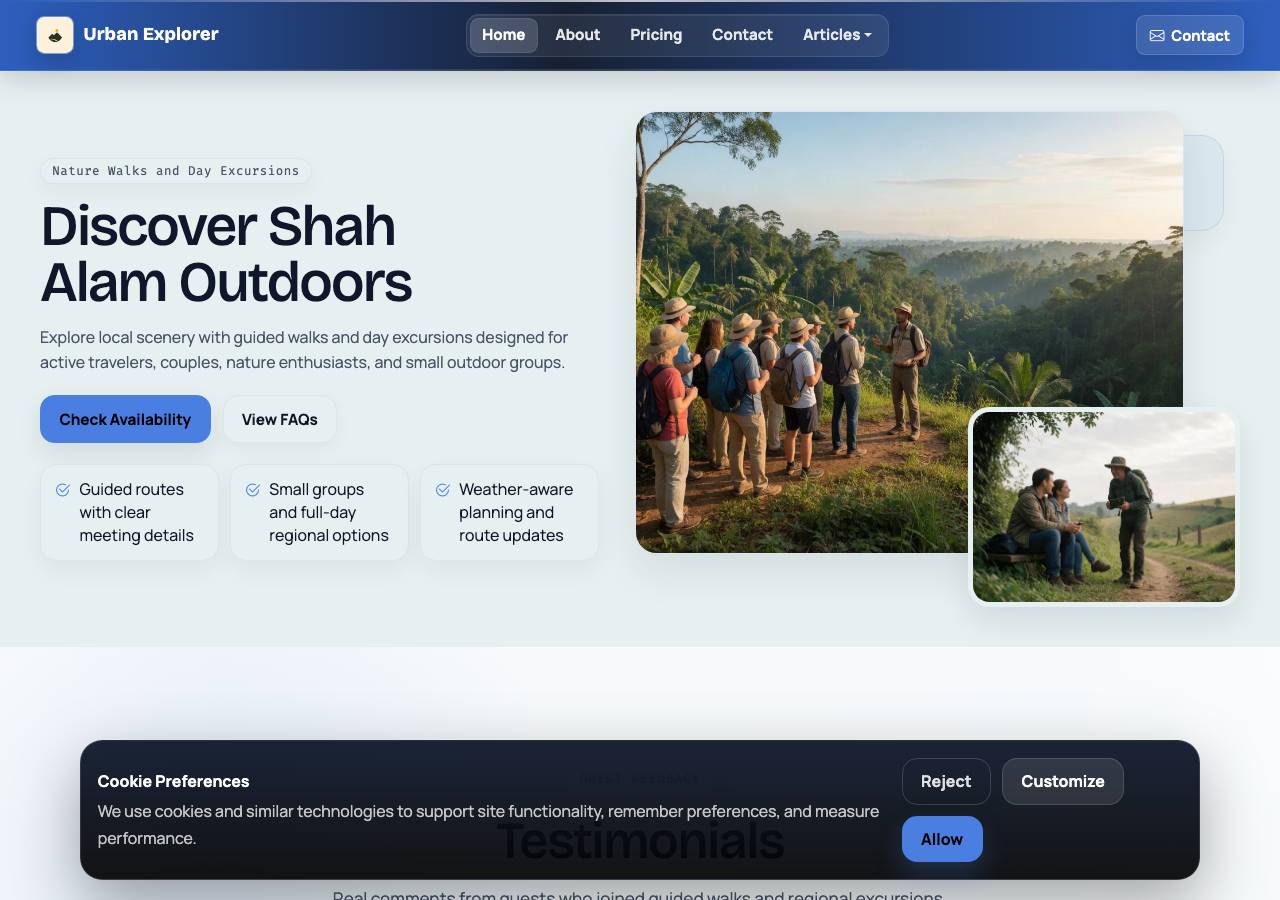Screen dimensions: 1280x900
Task: Click the 'Guided routes with clear meeting details' card
Action: click(129, 512)
